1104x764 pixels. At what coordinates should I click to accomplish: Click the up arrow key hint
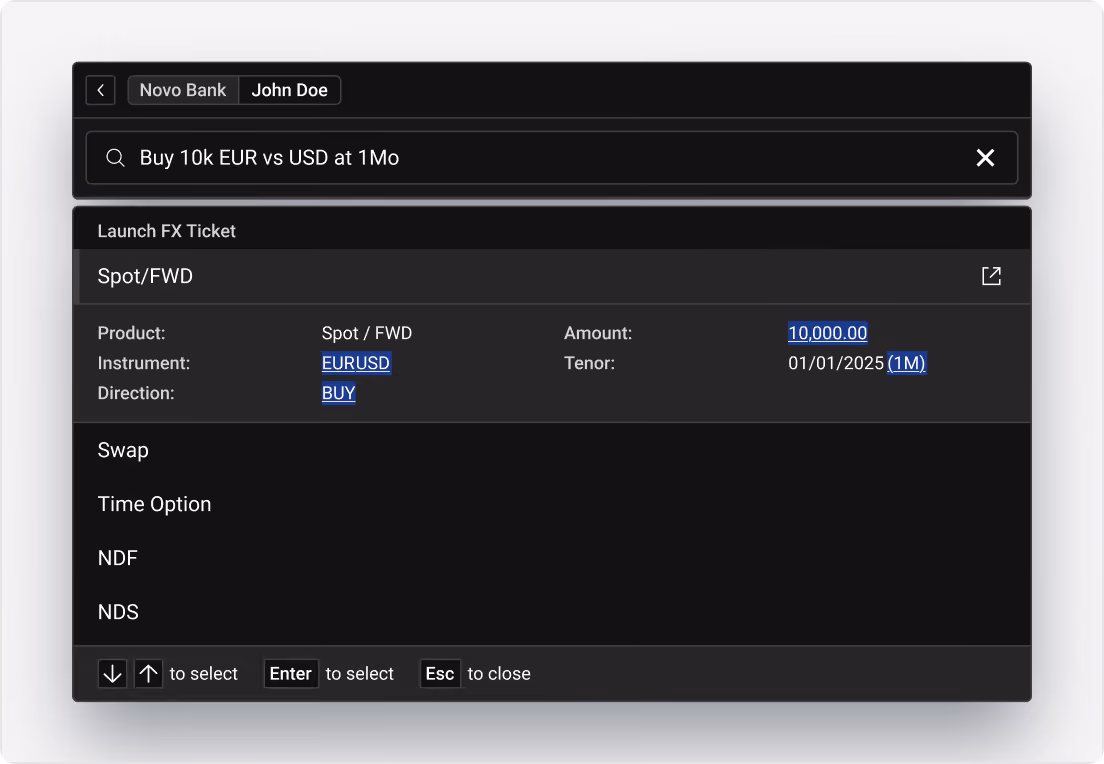(149, 674)
